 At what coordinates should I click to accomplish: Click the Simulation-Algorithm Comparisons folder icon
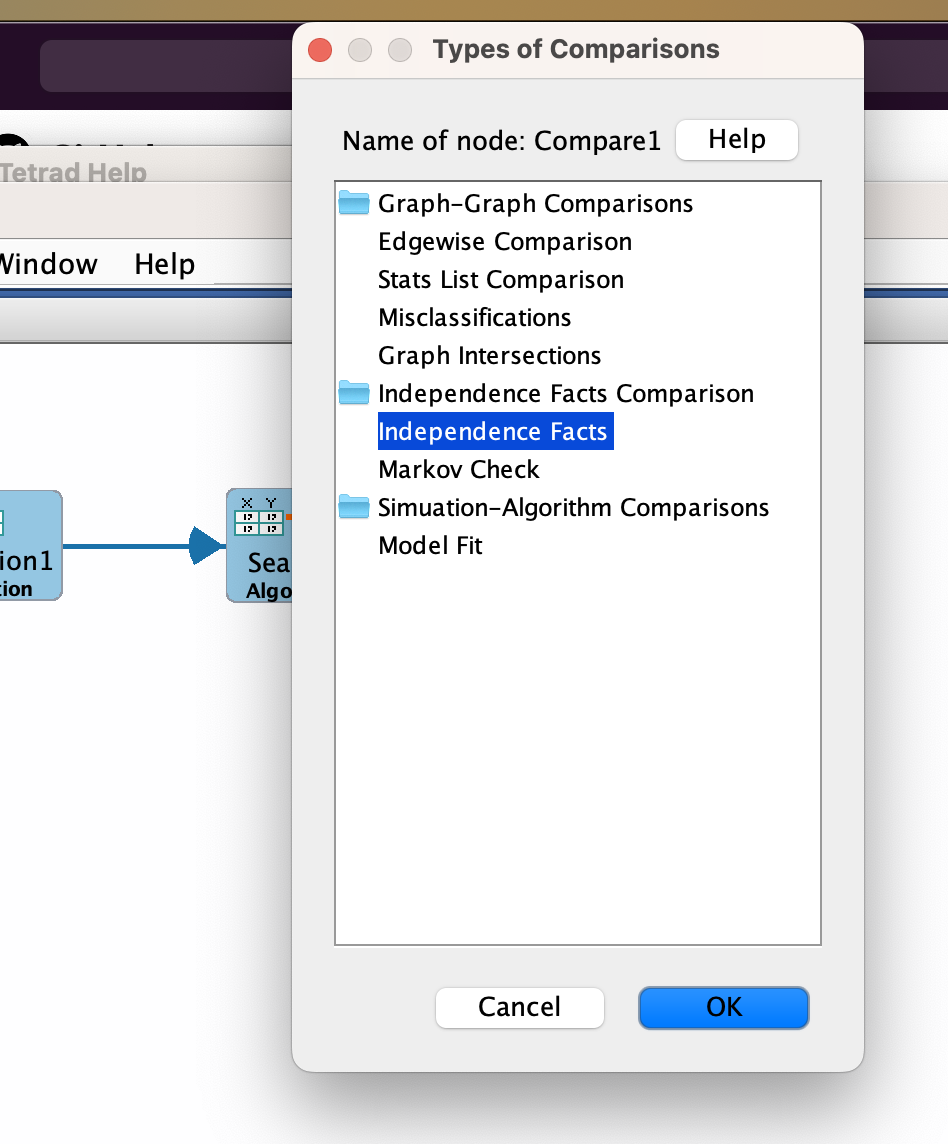(x=353, y=507)
